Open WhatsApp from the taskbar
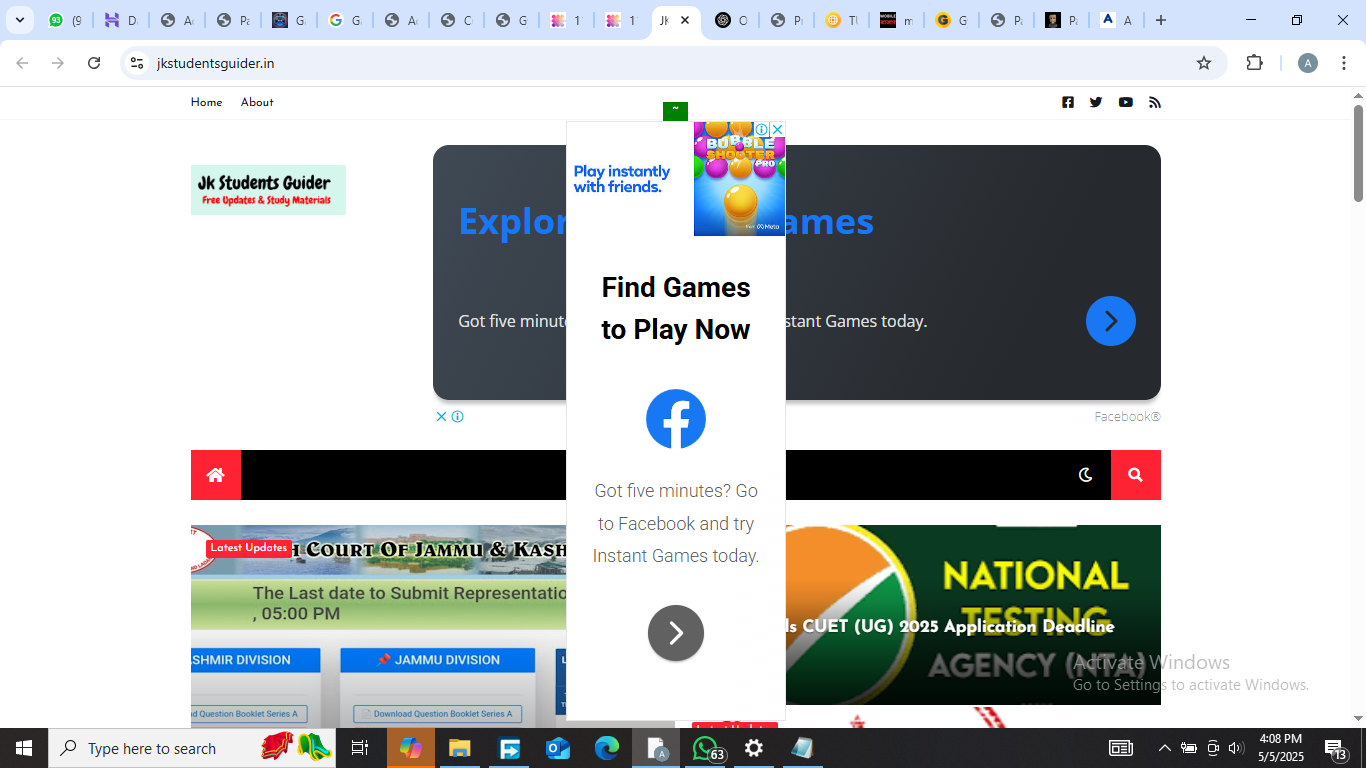Viewport: 1366px width, 768px height. (x=705, y=748)
